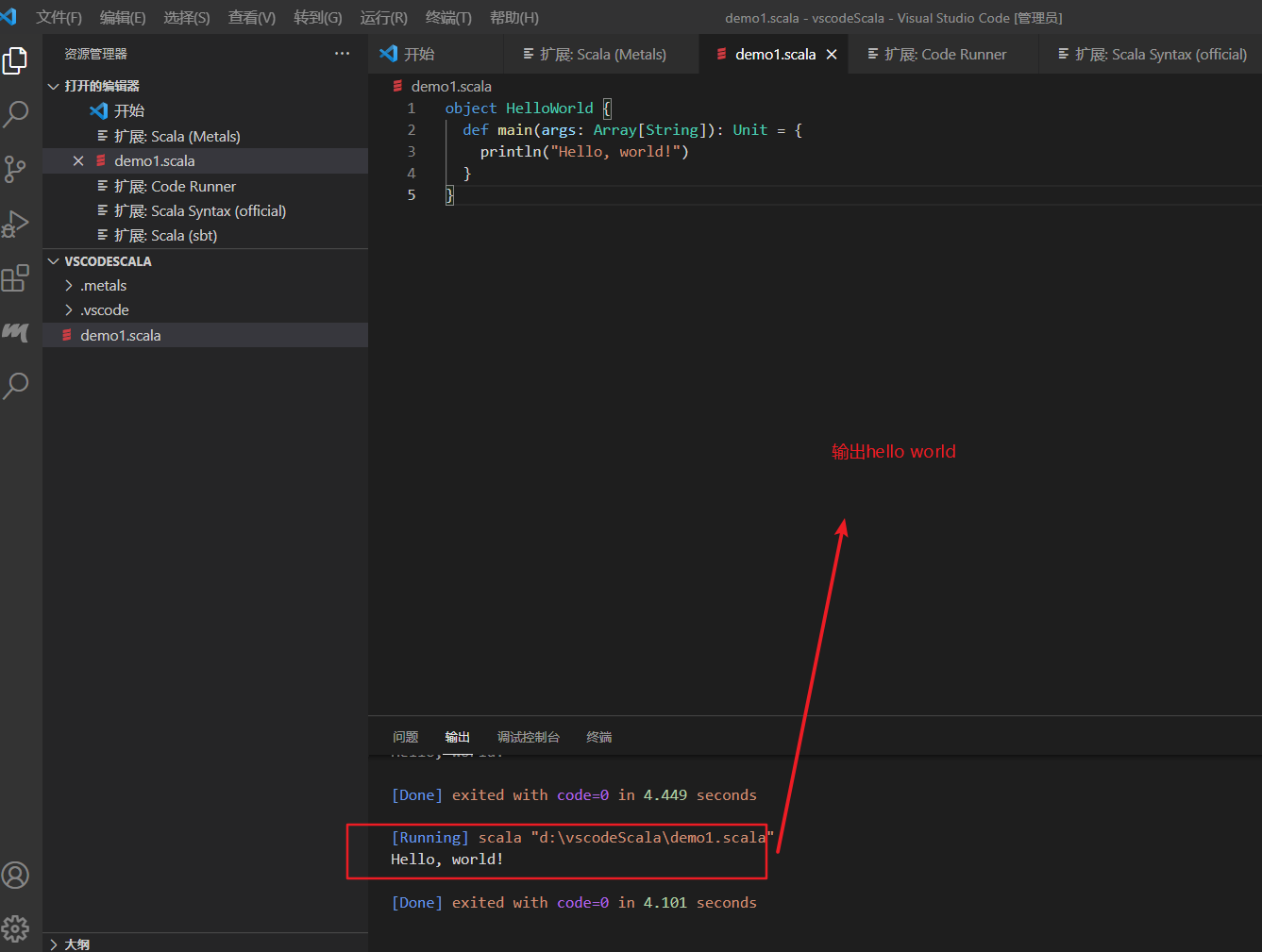Expand the .vscode folder
Viewport: 1262px width, 952px height.
[x=67, y=309]
